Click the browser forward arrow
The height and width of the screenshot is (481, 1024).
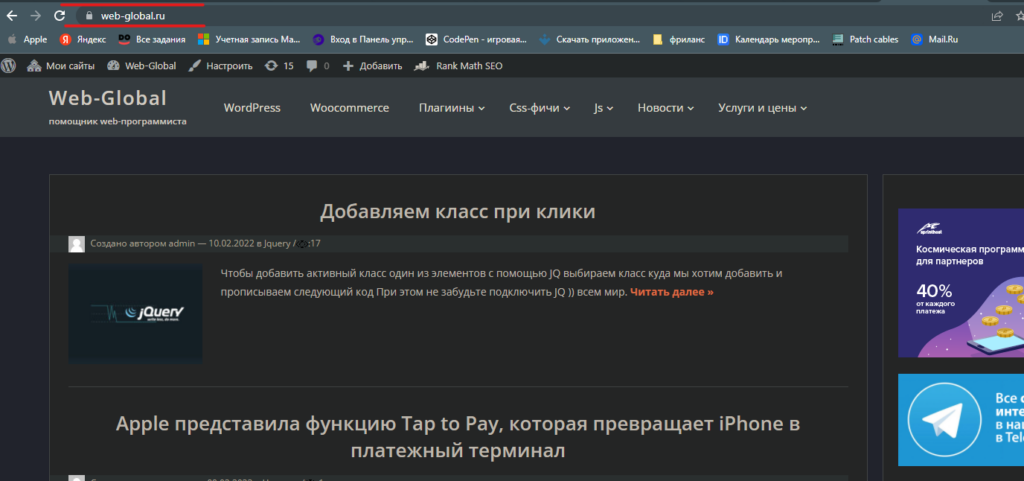(35, 16)
